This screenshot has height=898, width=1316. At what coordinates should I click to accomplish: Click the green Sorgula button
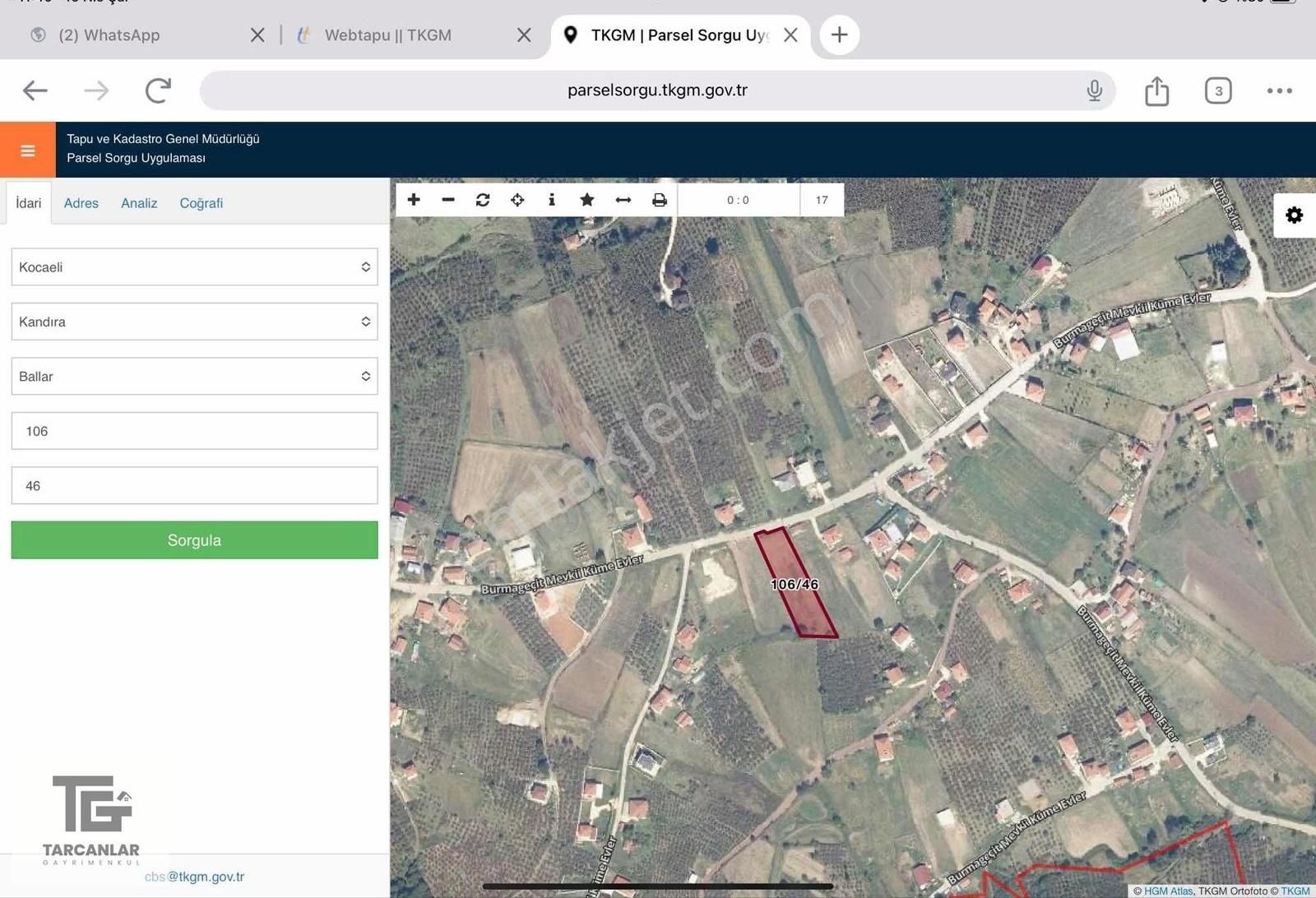tap(194, 540)
